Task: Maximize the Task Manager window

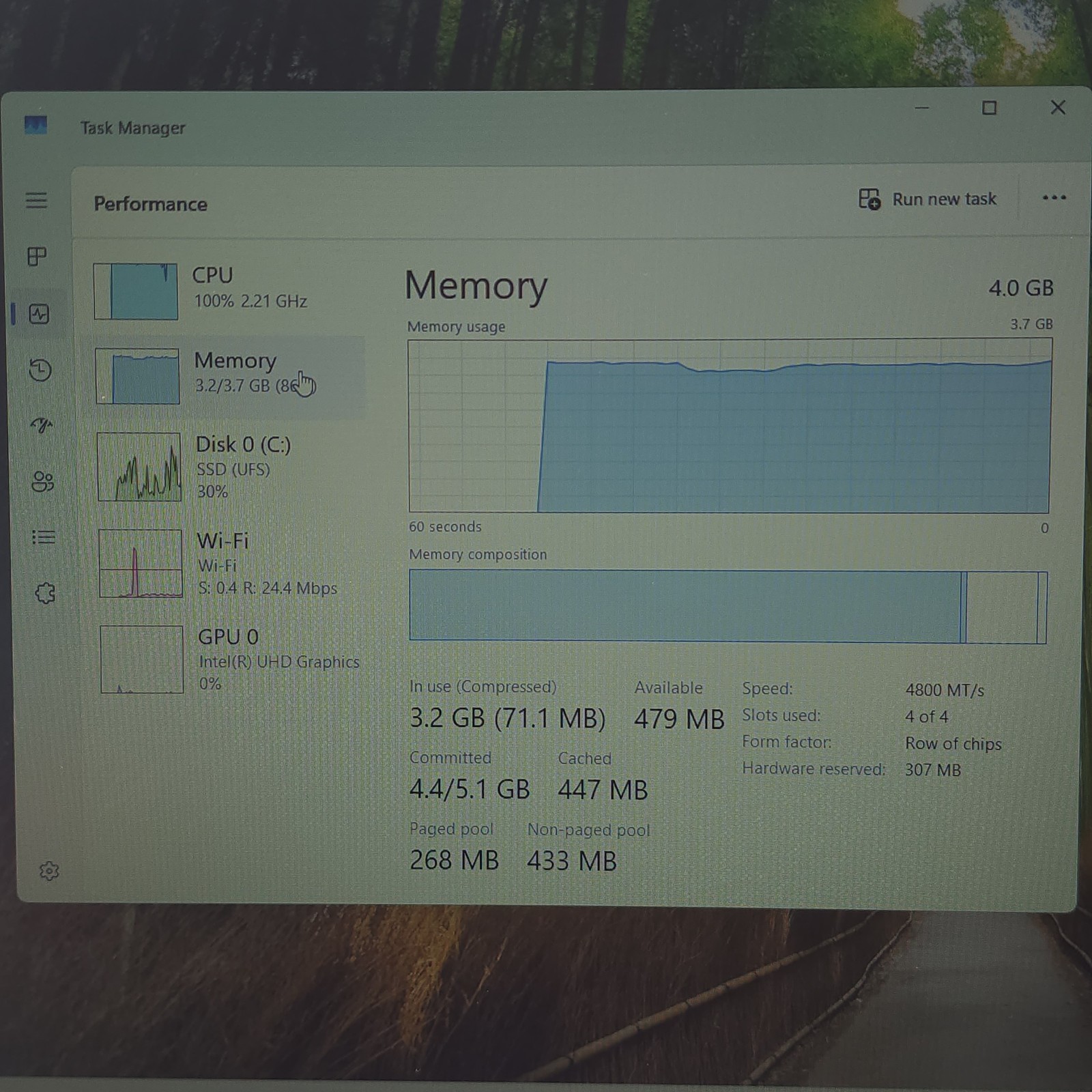Action: point(989,108)
